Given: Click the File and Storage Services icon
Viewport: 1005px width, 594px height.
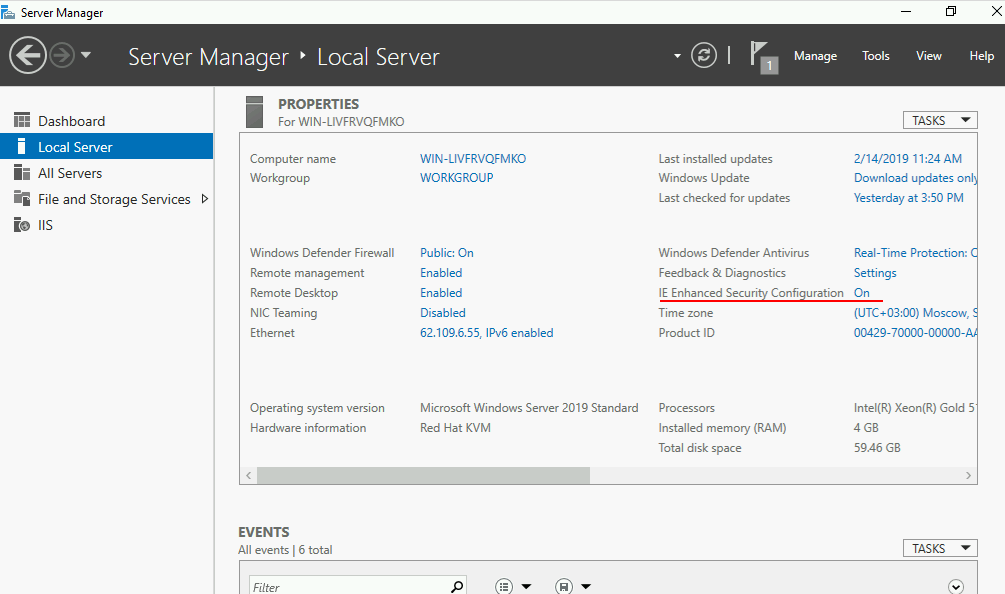Looking at the screenshot, I should [22, 199].
